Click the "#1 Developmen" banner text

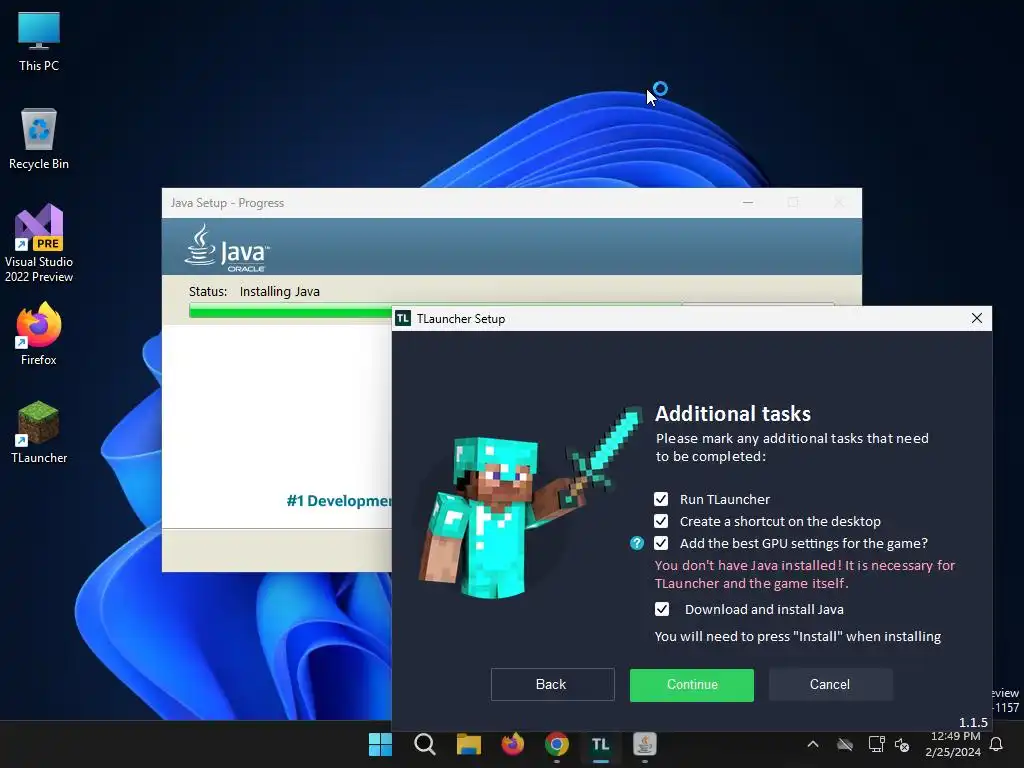[x=339, y=501]
